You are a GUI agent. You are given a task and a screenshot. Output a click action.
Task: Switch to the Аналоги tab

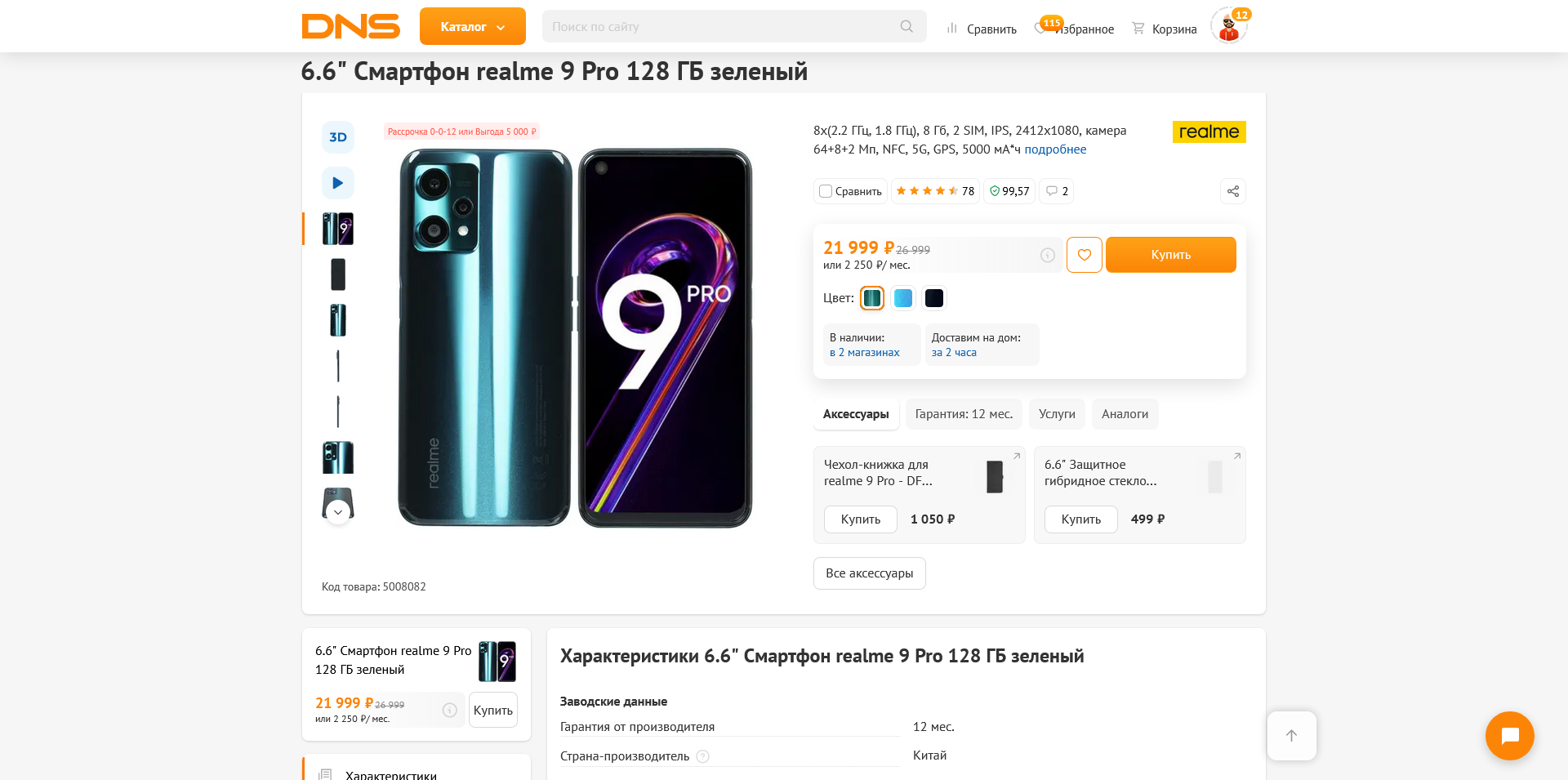tap(1125, 414)
